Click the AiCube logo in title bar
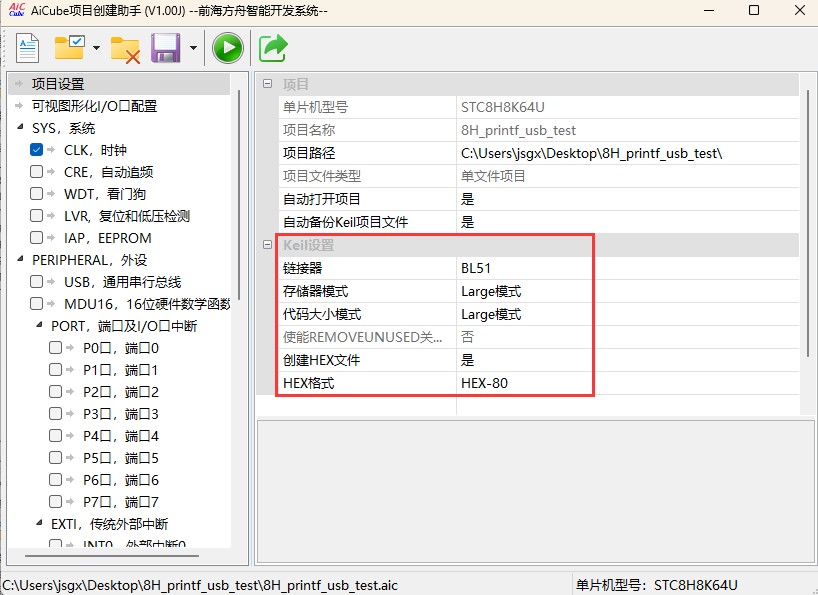Screen dimensions: 818x595 (x=17, y=10)
